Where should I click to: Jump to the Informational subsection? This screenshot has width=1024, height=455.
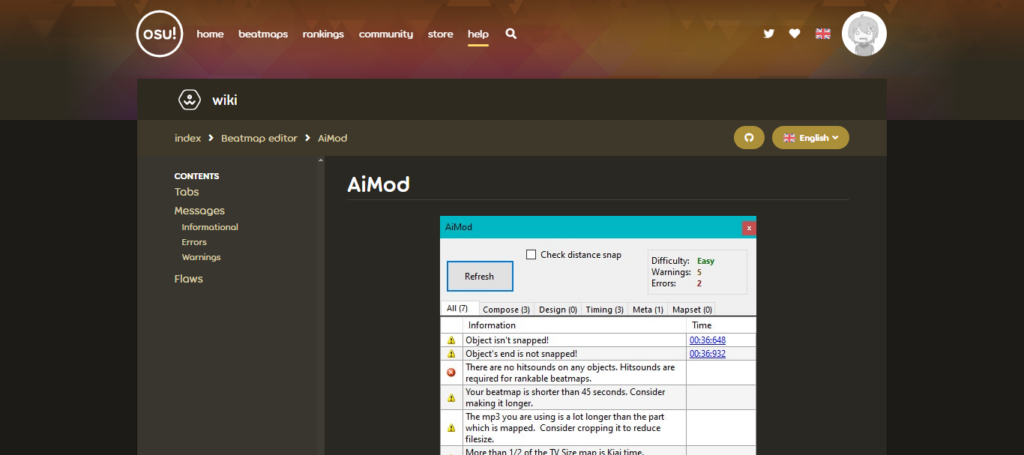point(210,227)
